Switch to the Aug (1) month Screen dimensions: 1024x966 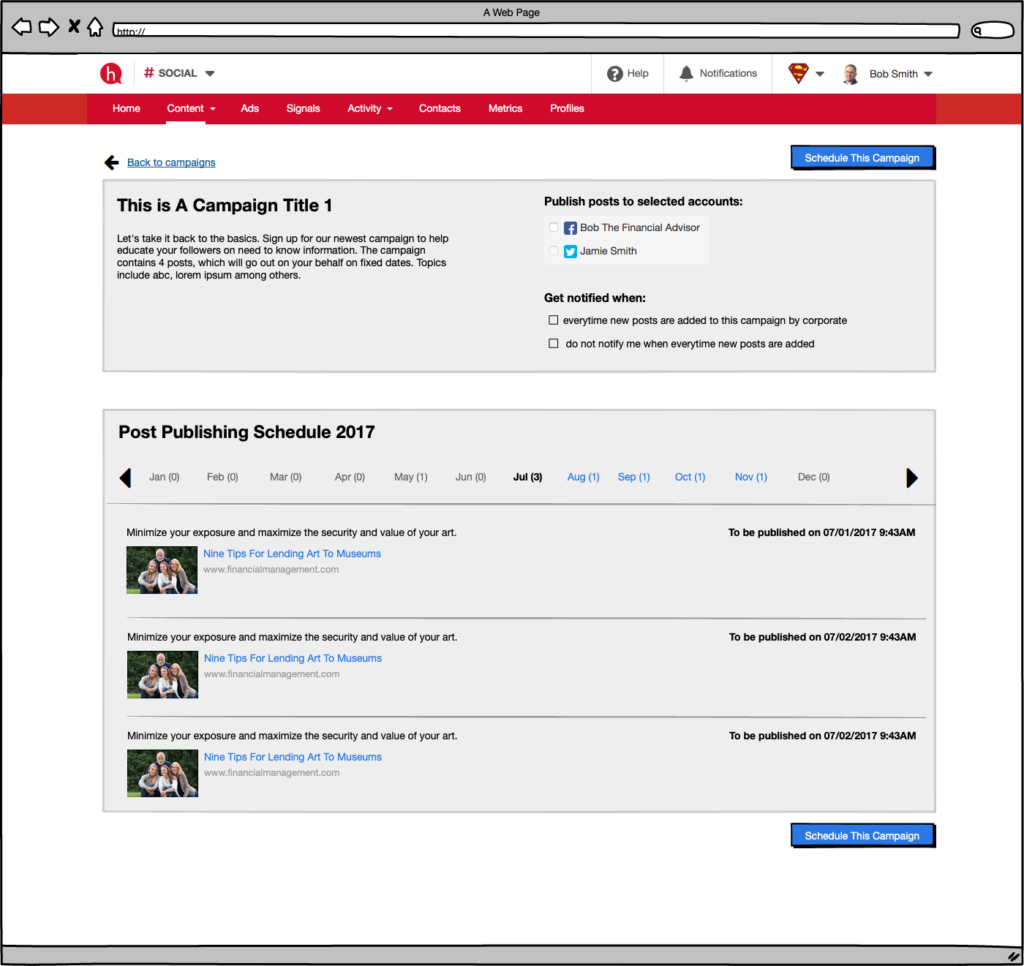tap(583, 477)
